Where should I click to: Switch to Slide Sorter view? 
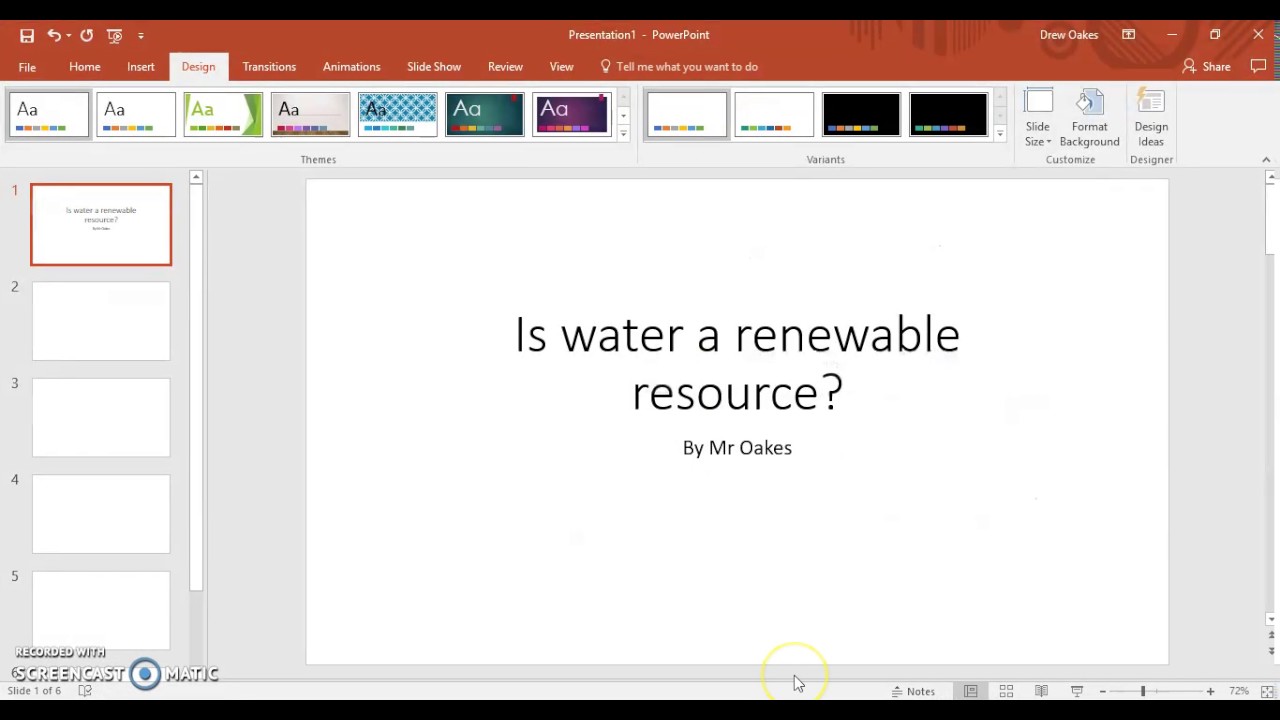click(x=1006, y=691)
